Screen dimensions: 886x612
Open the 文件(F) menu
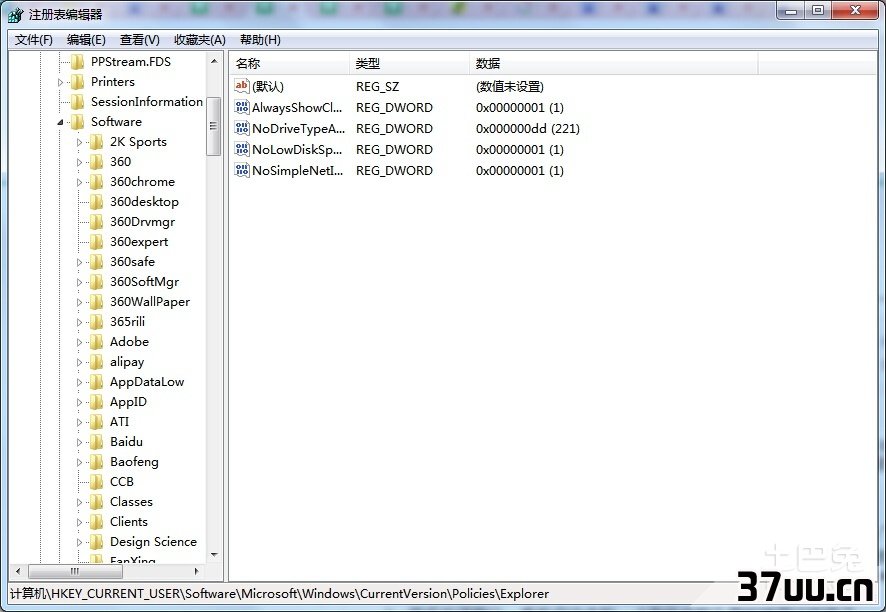pos(34,40)
